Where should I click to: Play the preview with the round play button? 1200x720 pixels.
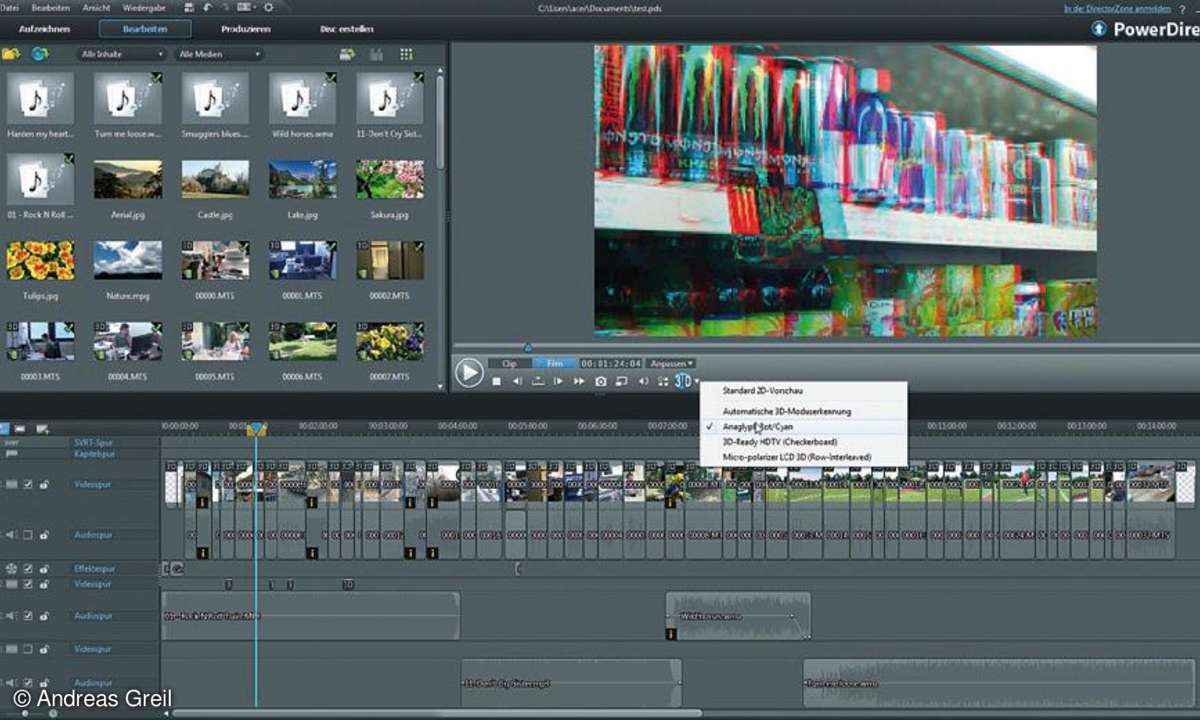coord(469,373)
